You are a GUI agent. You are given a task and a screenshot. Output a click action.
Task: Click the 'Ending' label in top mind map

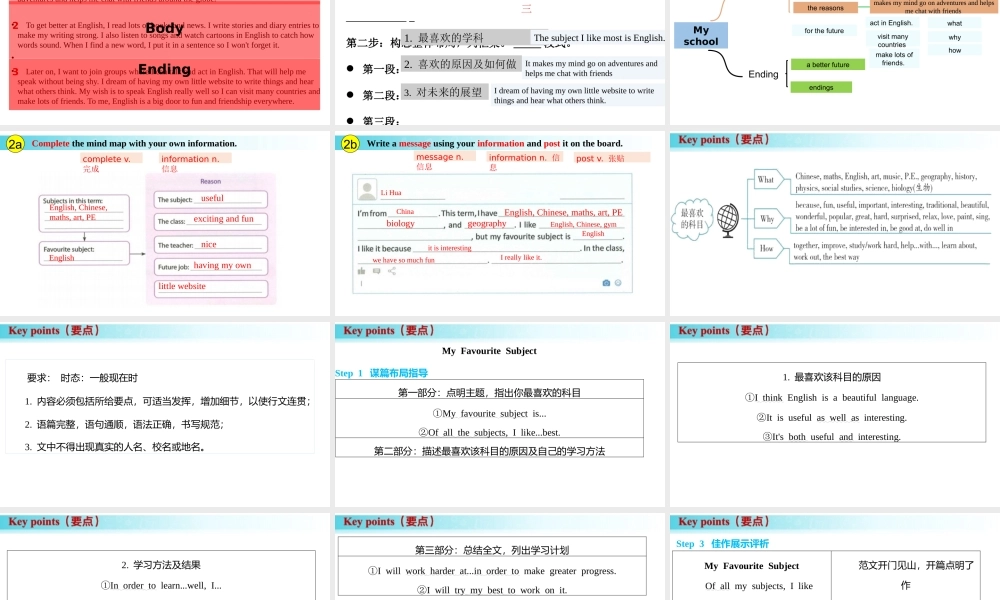click(x=763, y=74)
